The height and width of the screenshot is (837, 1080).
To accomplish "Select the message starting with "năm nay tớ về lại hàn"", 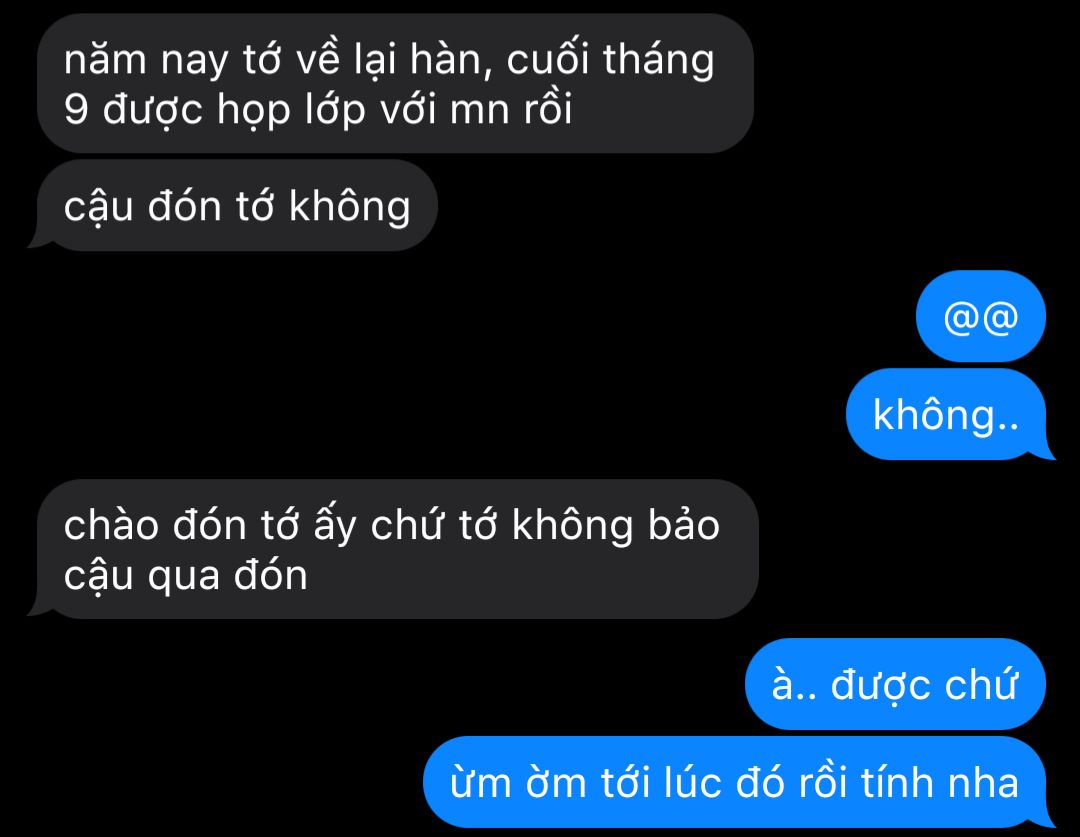I will [x=395, y=83].
